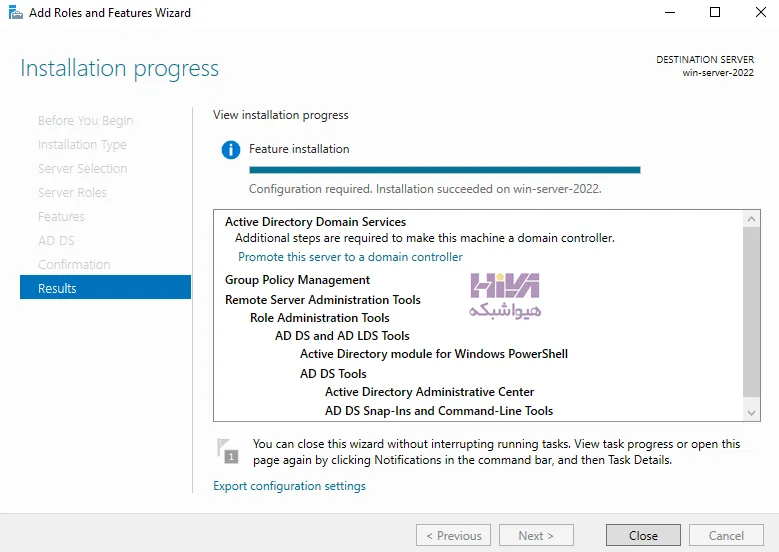Select the Before You Begin step
The width and height of the screenshot is (779, 552).
coord(85,121)
